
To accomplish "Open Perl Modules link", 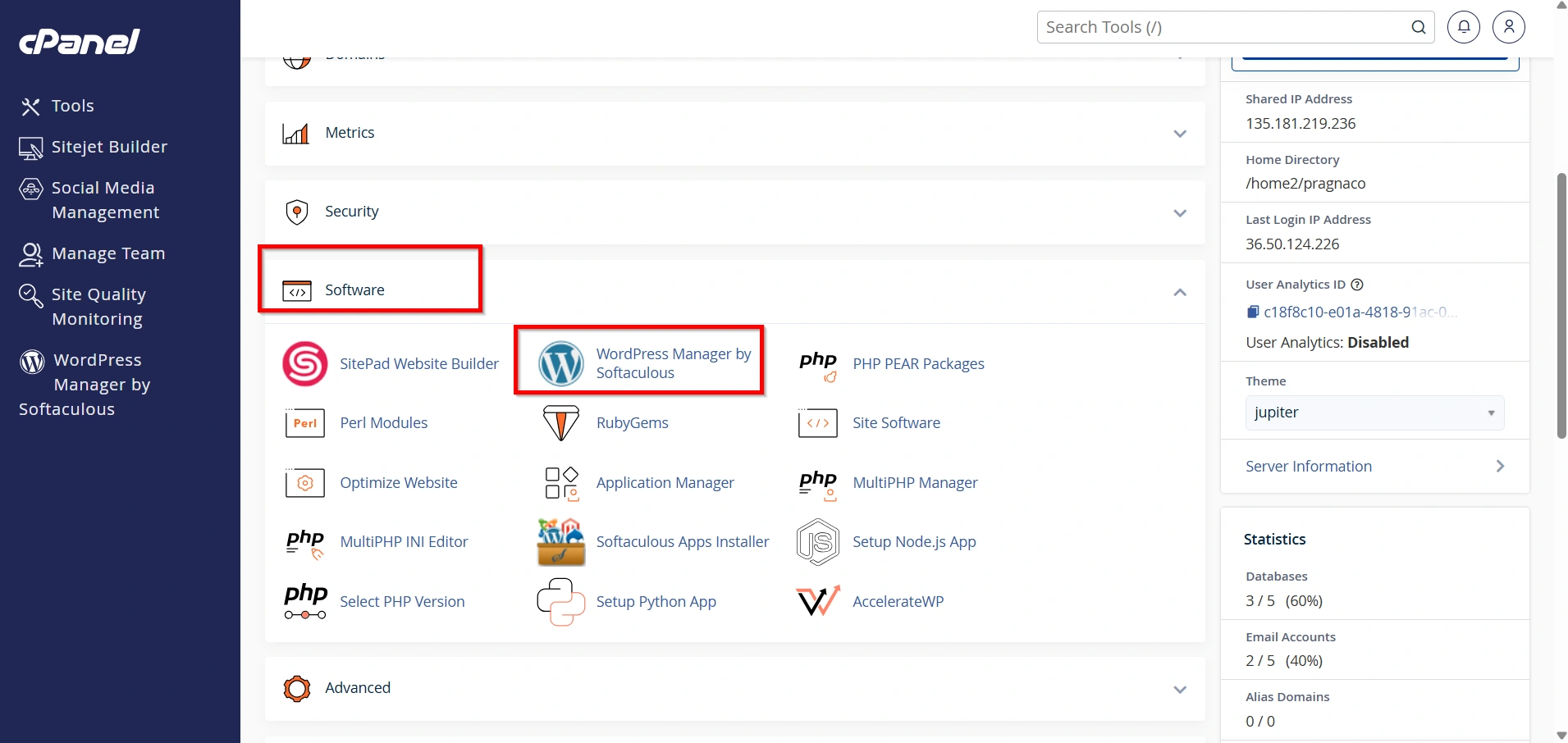I will (384, 423).
